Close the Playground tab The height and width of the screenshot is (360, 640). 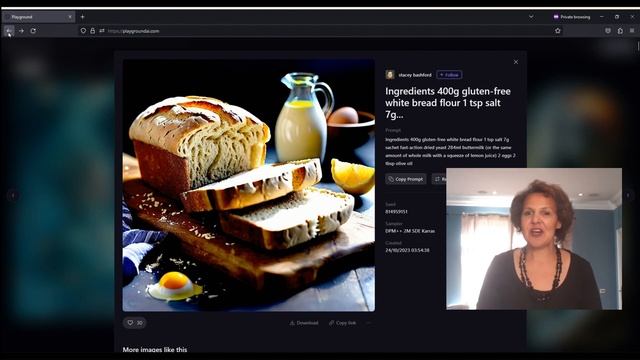click(70, 17)
